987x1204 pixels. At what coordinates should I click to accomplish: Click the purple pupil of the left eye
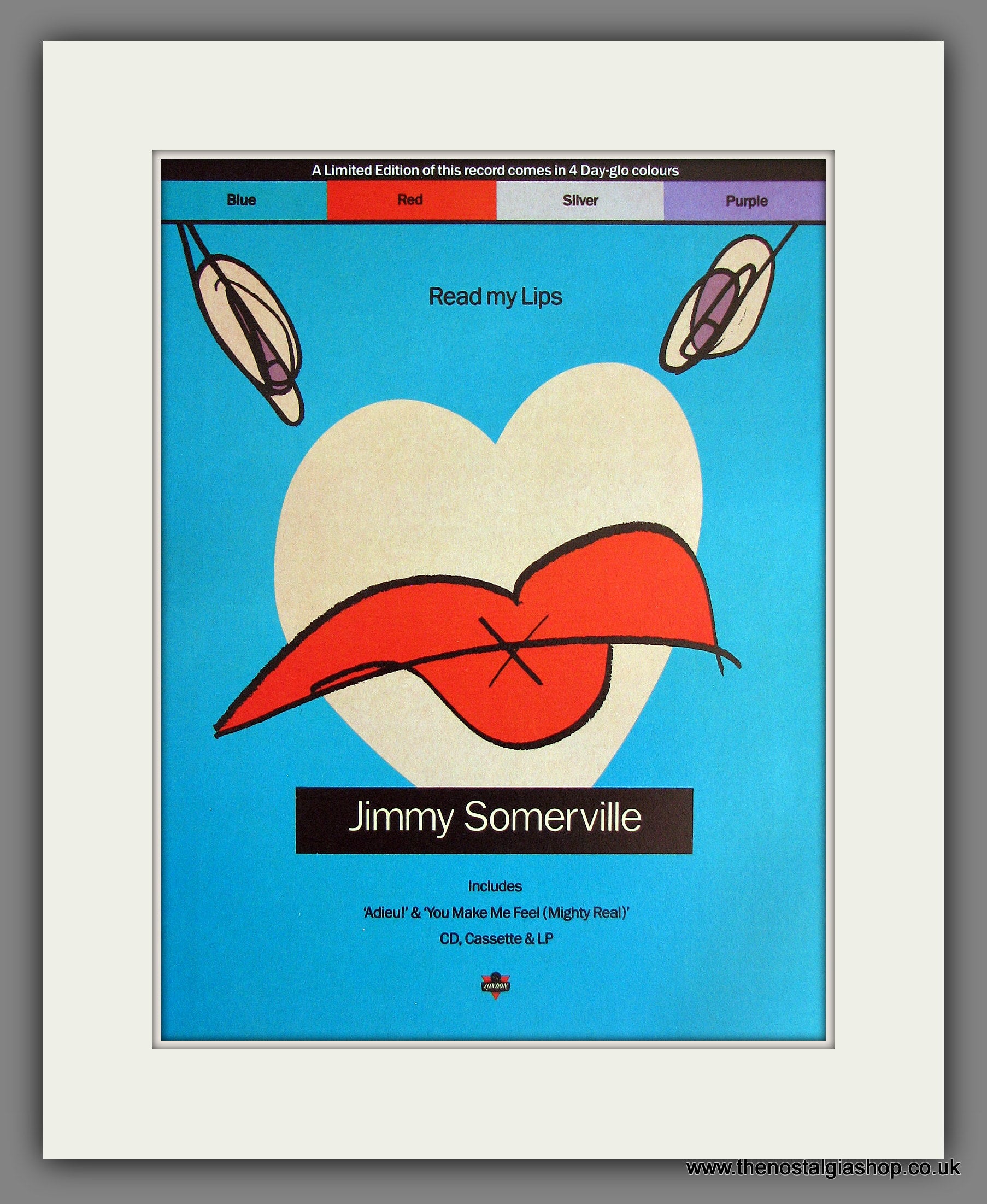tap(275, 371)
